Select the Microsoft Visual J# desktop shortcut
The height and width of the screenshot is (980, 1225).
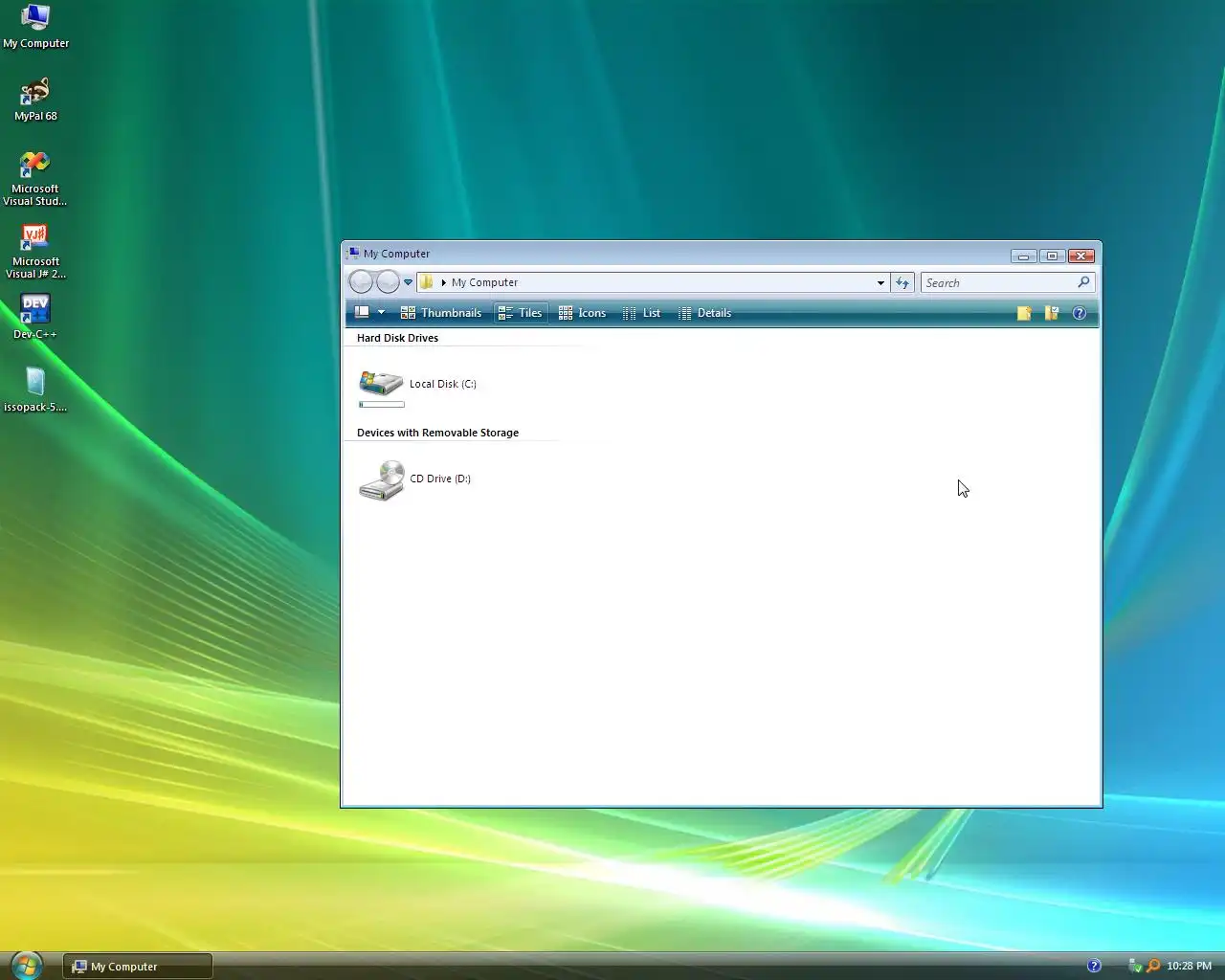35,252
